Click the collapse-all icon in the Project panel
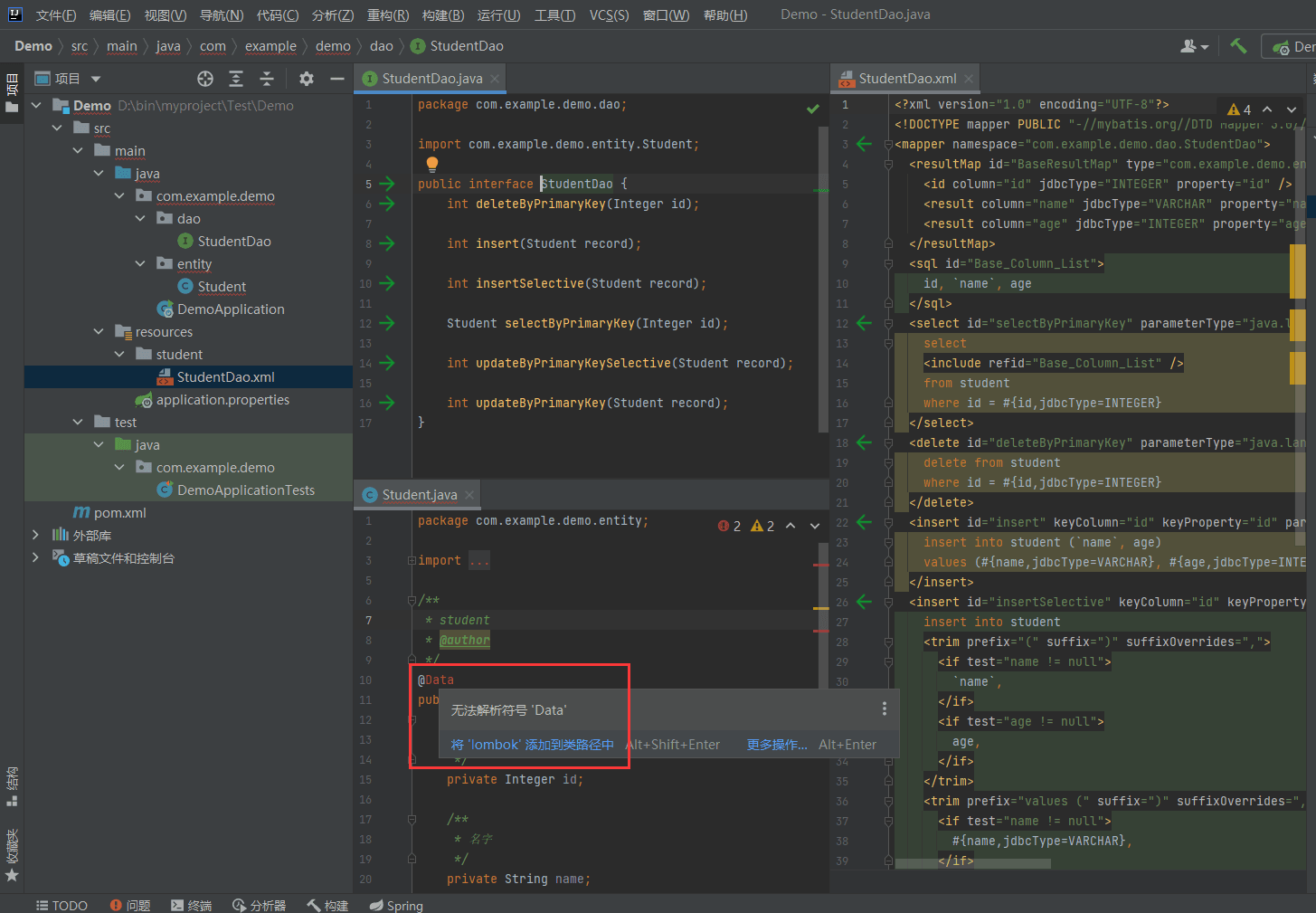Viewport: 1316px width, 913px height. [266, 79]
